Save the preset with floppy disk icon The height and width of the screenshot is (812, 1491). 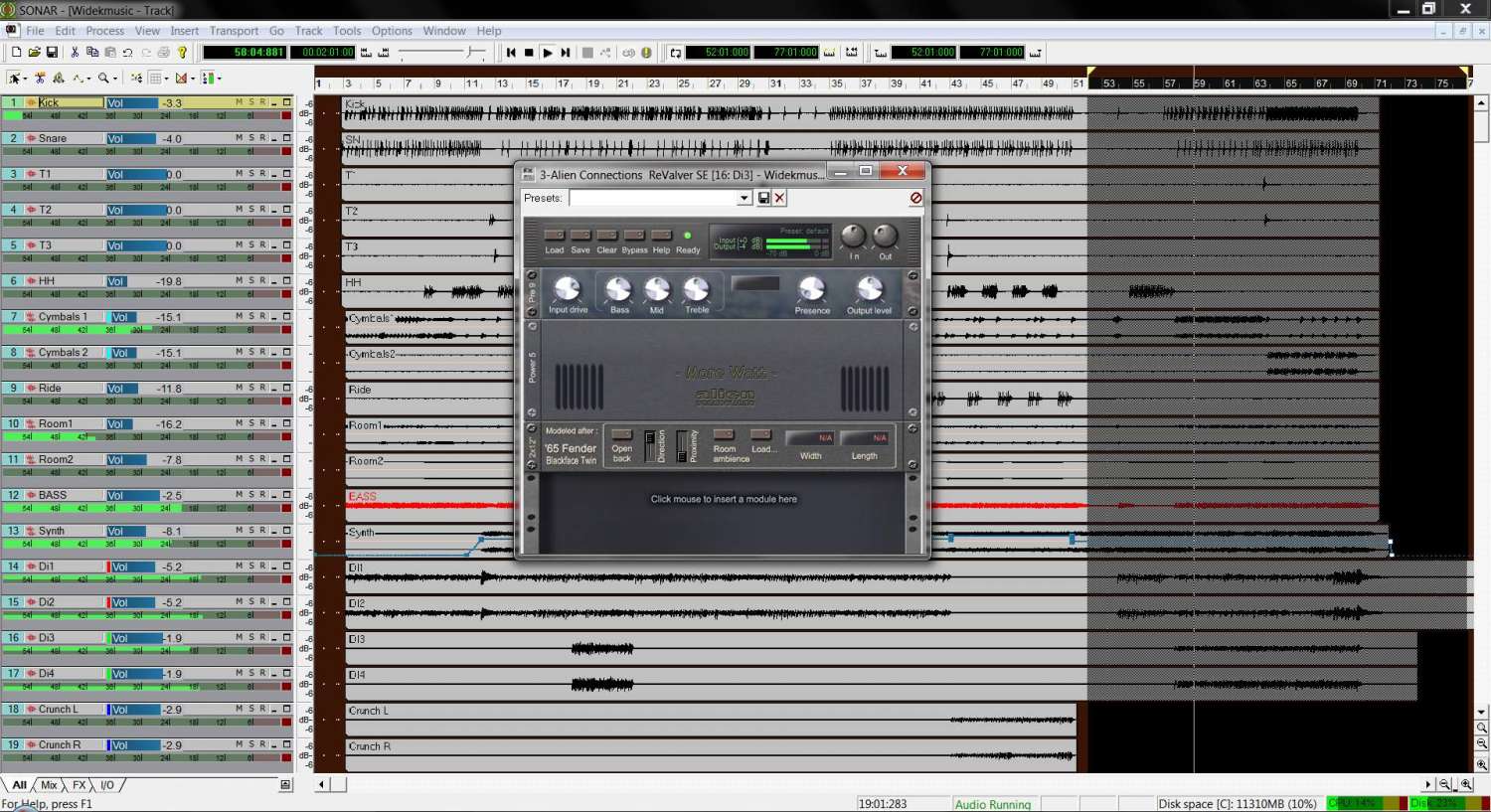coord(763,198)
